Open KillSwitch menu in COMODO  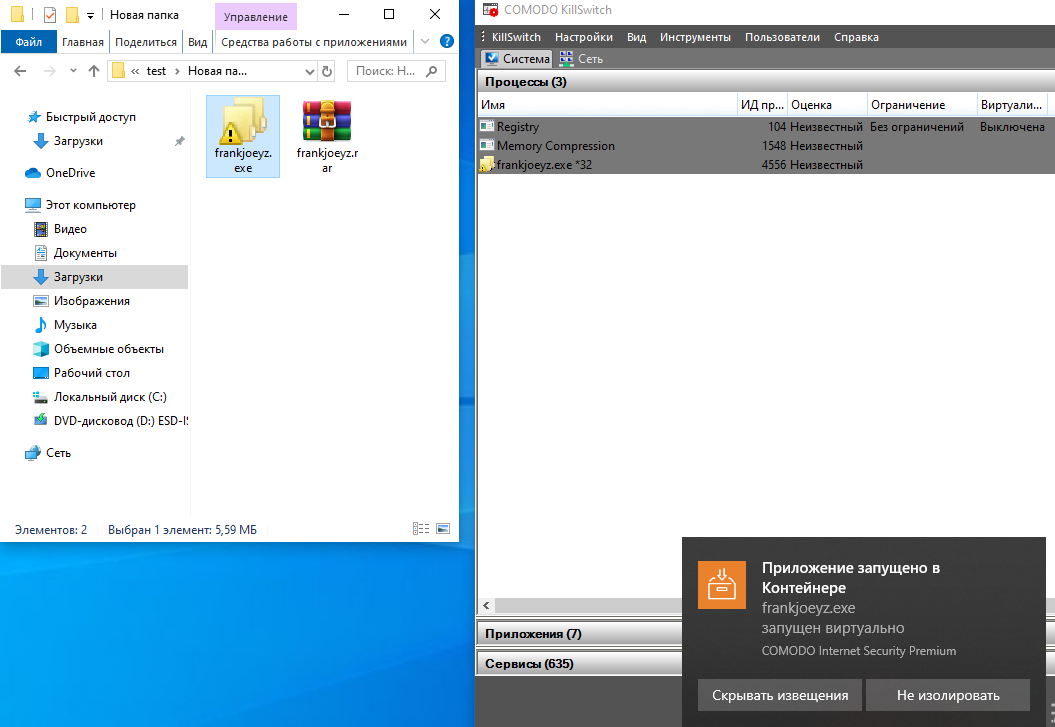516,37
